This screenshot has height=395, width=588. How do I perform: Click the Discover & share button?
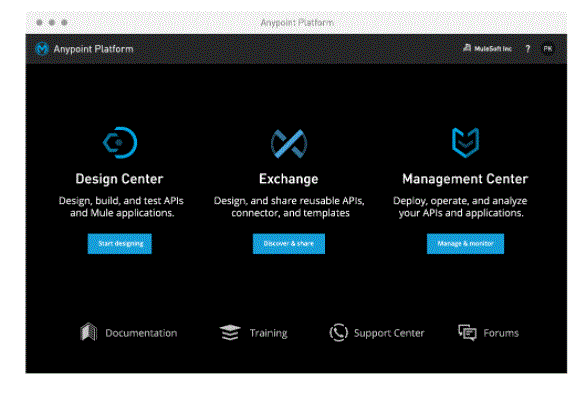(289, 244)
